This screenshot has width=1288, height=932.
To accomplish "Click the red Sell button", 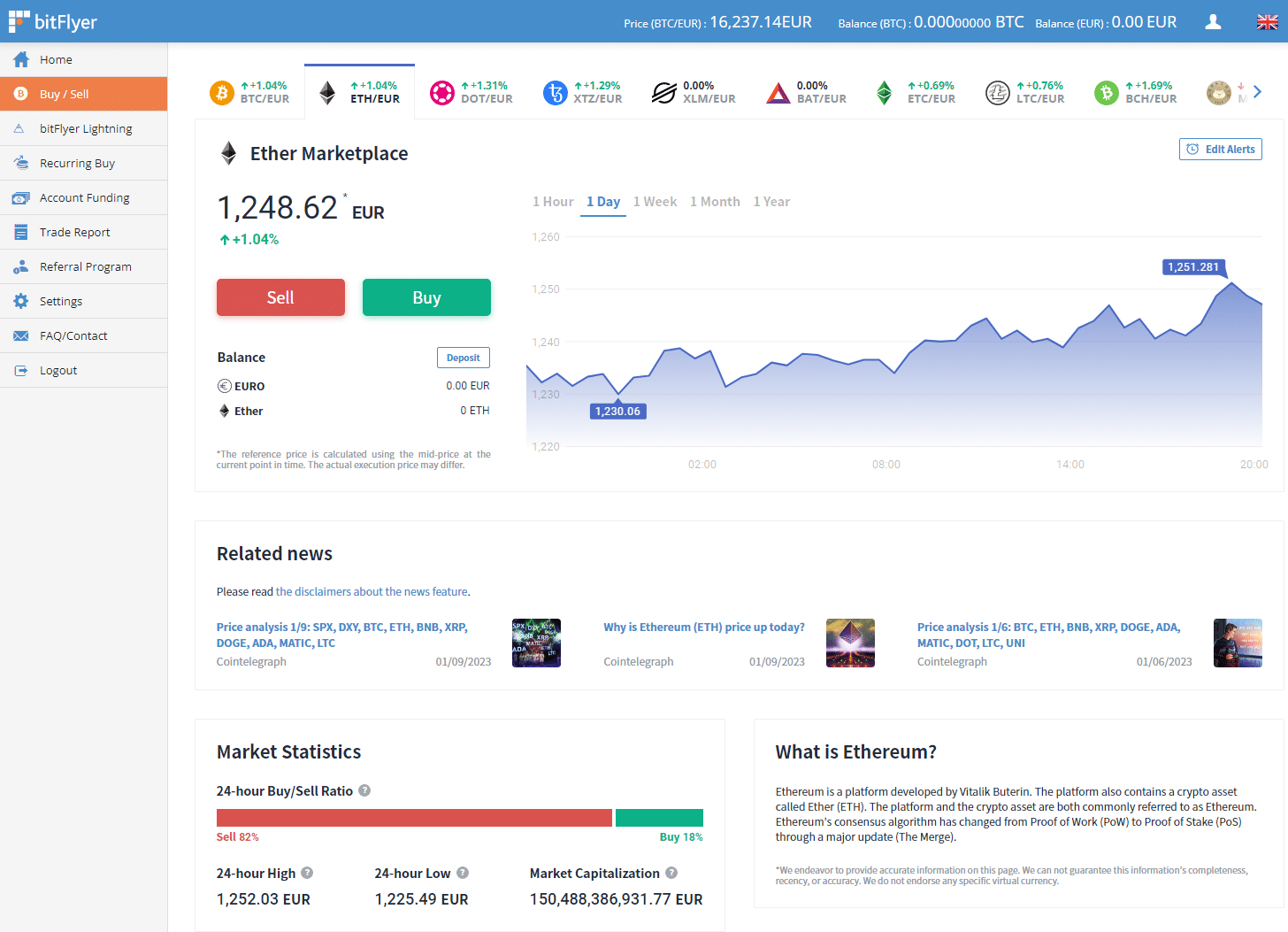I will 280,297.
